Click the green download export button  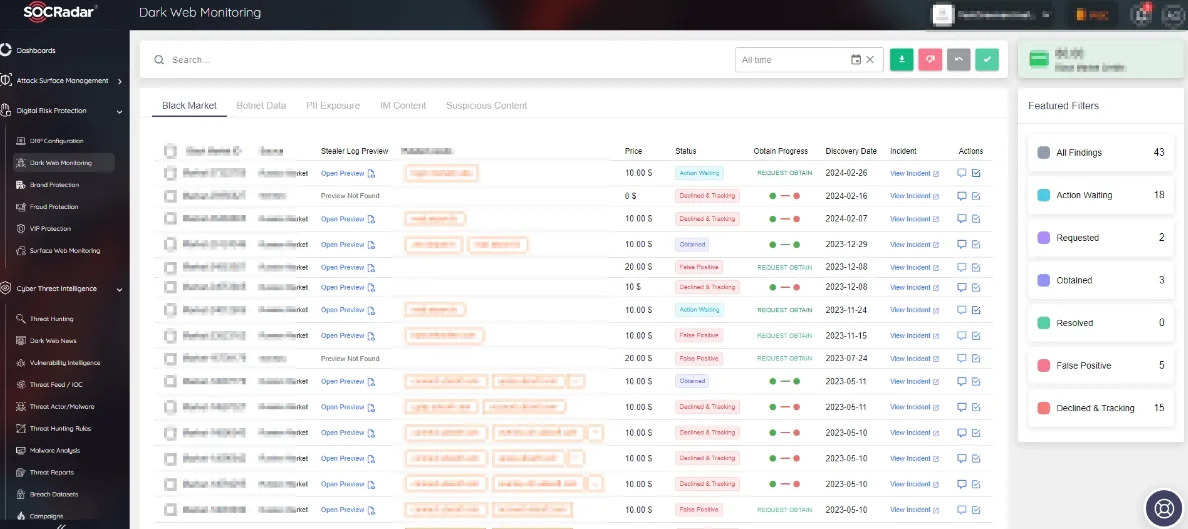tap(902, 60)
